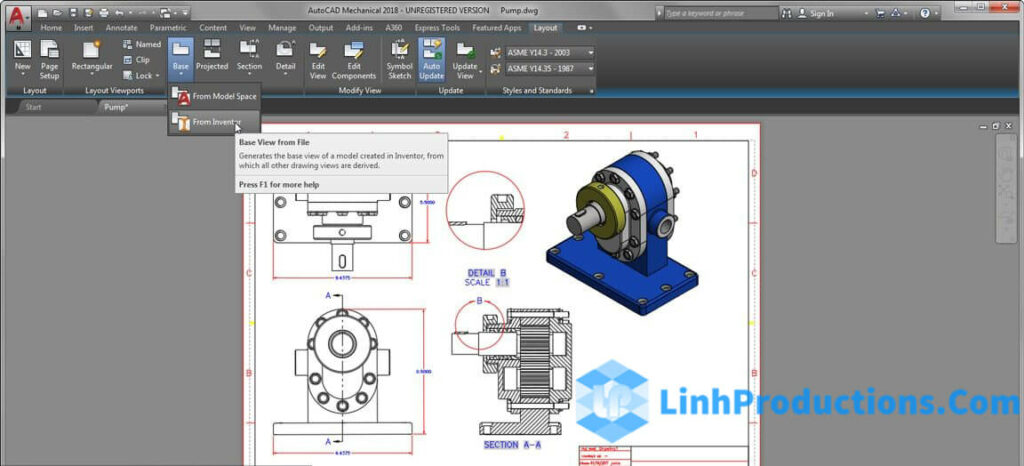
Task: Select the Detail view tool
Action: pos(285,58)
